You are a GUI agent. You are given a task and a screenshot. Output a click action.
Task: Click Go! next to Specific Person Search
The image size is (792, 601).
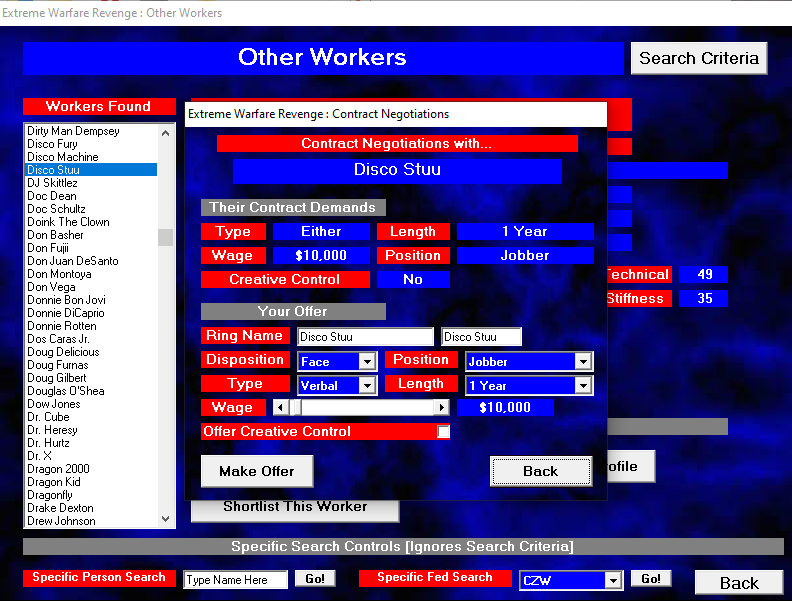314,579
